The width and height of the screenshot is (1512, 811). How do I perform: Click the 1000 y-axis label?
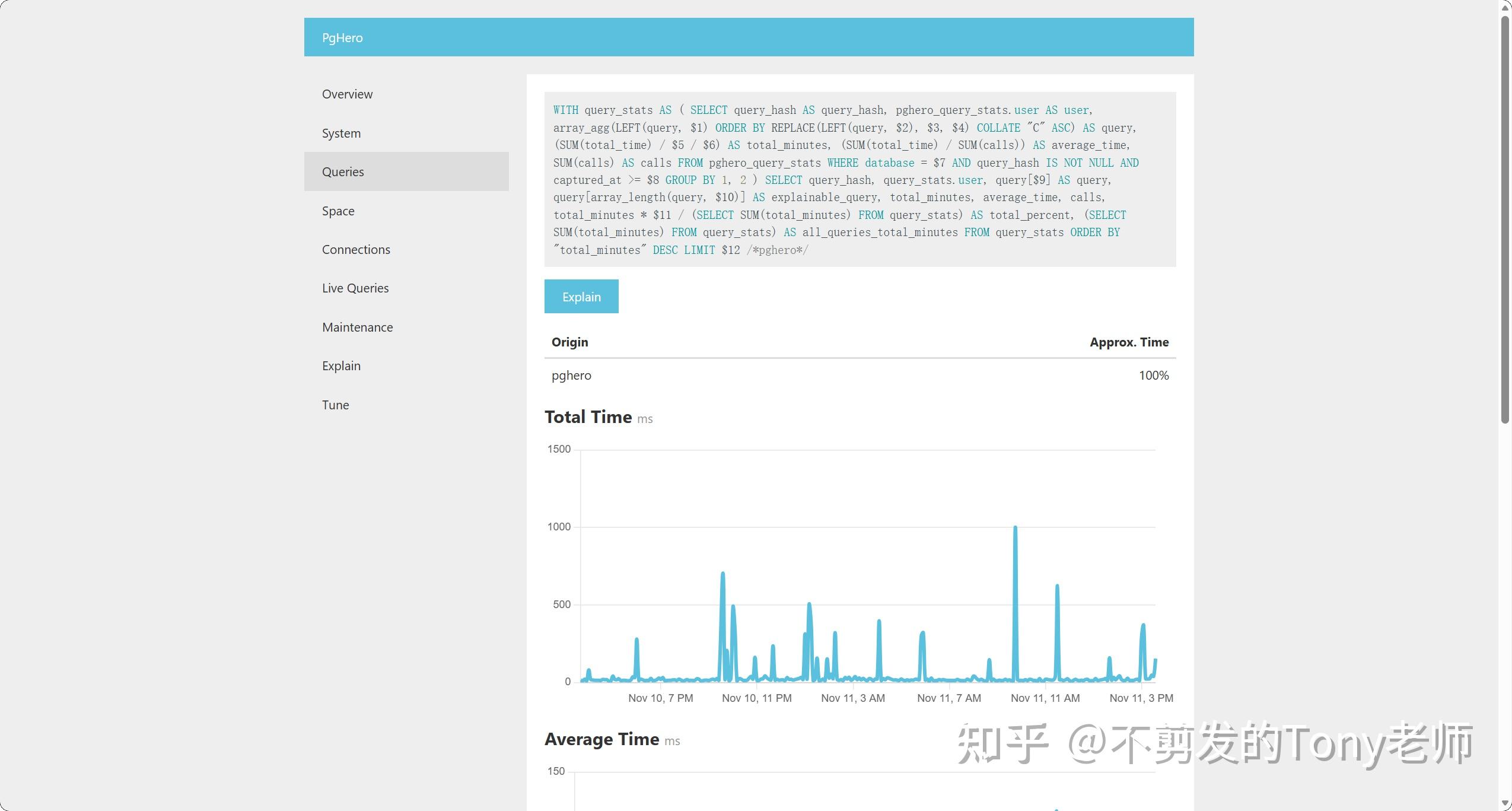click(559, 527)
